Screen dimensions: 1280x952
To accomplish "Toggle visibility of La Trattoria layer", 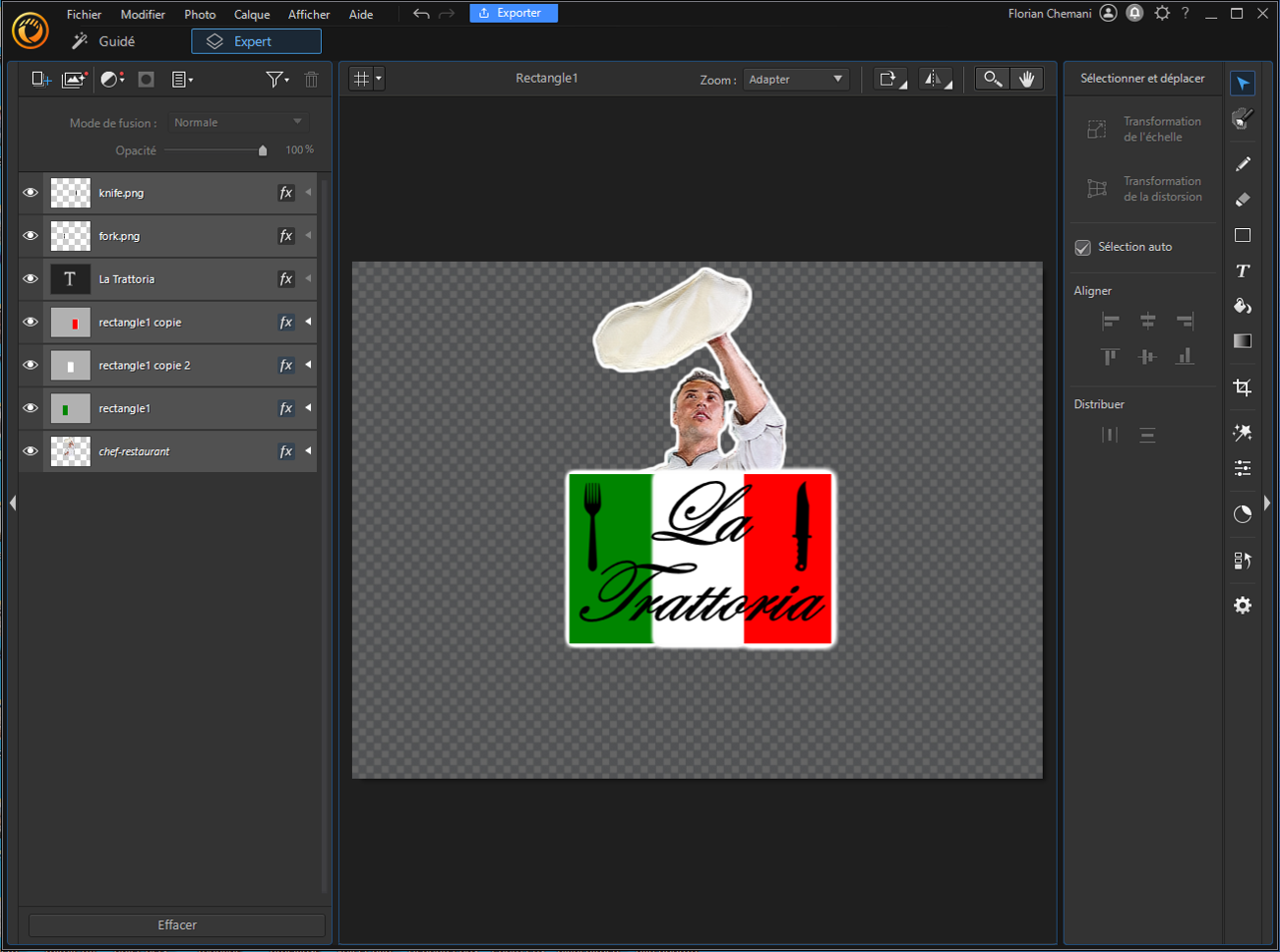I will tap(30, 279).
